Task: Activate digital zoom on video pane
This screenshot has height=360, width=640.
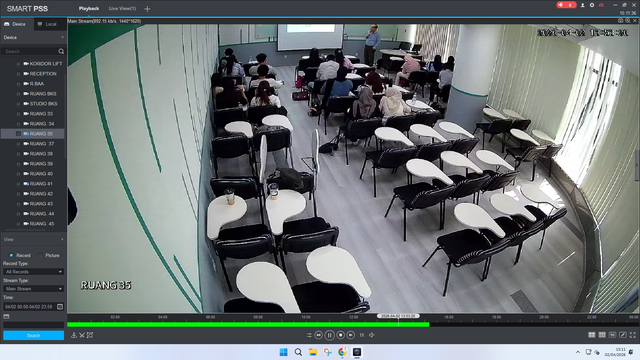Action: coord(628,20)
